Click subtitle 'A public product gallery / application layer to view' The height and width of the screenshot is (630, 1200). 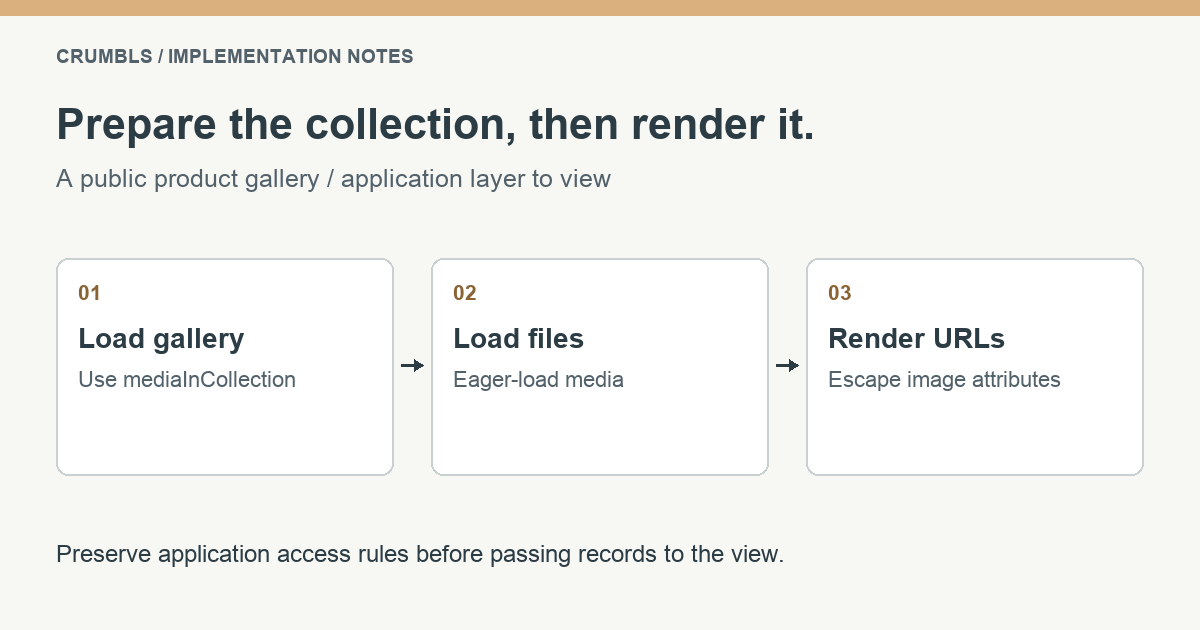point(333,180)
